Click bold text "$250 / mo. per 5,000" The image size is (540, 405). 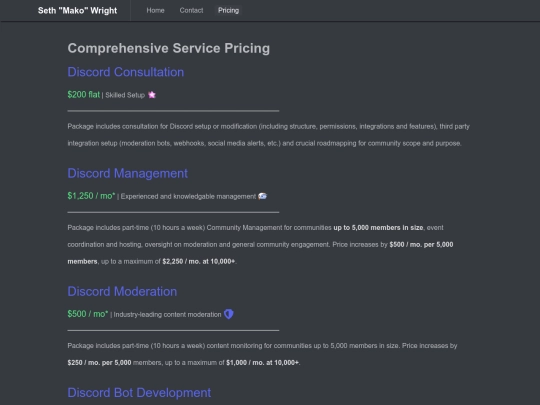100,363
